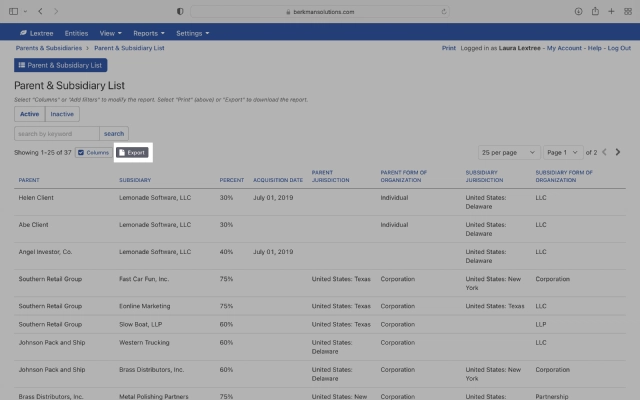
Task: Toggle the Columns checkbox button
Action: click(93, 153)
